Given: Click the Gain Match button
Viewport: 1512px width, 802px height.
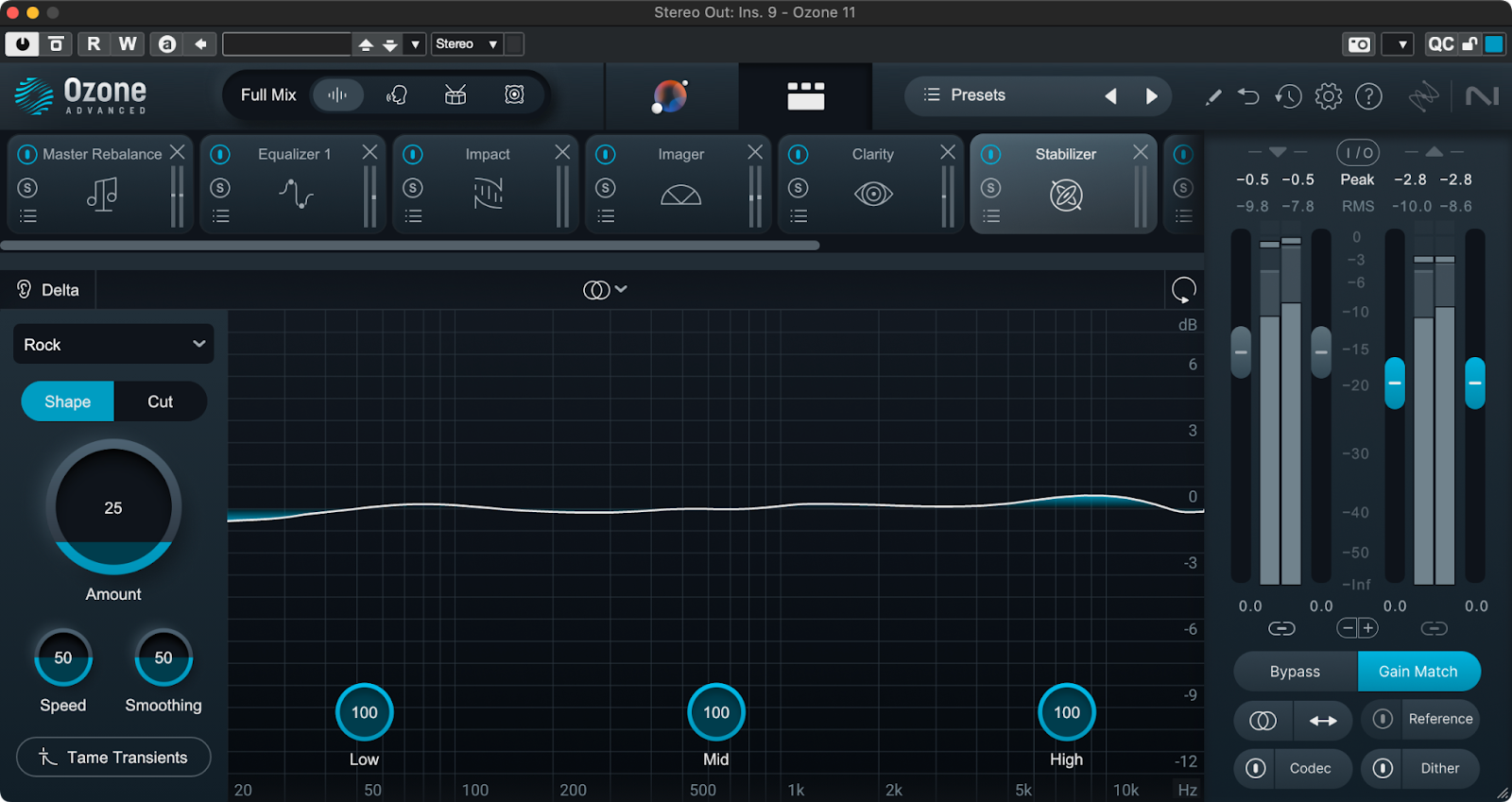Looking at the screenshot, I should point(1418,672).
